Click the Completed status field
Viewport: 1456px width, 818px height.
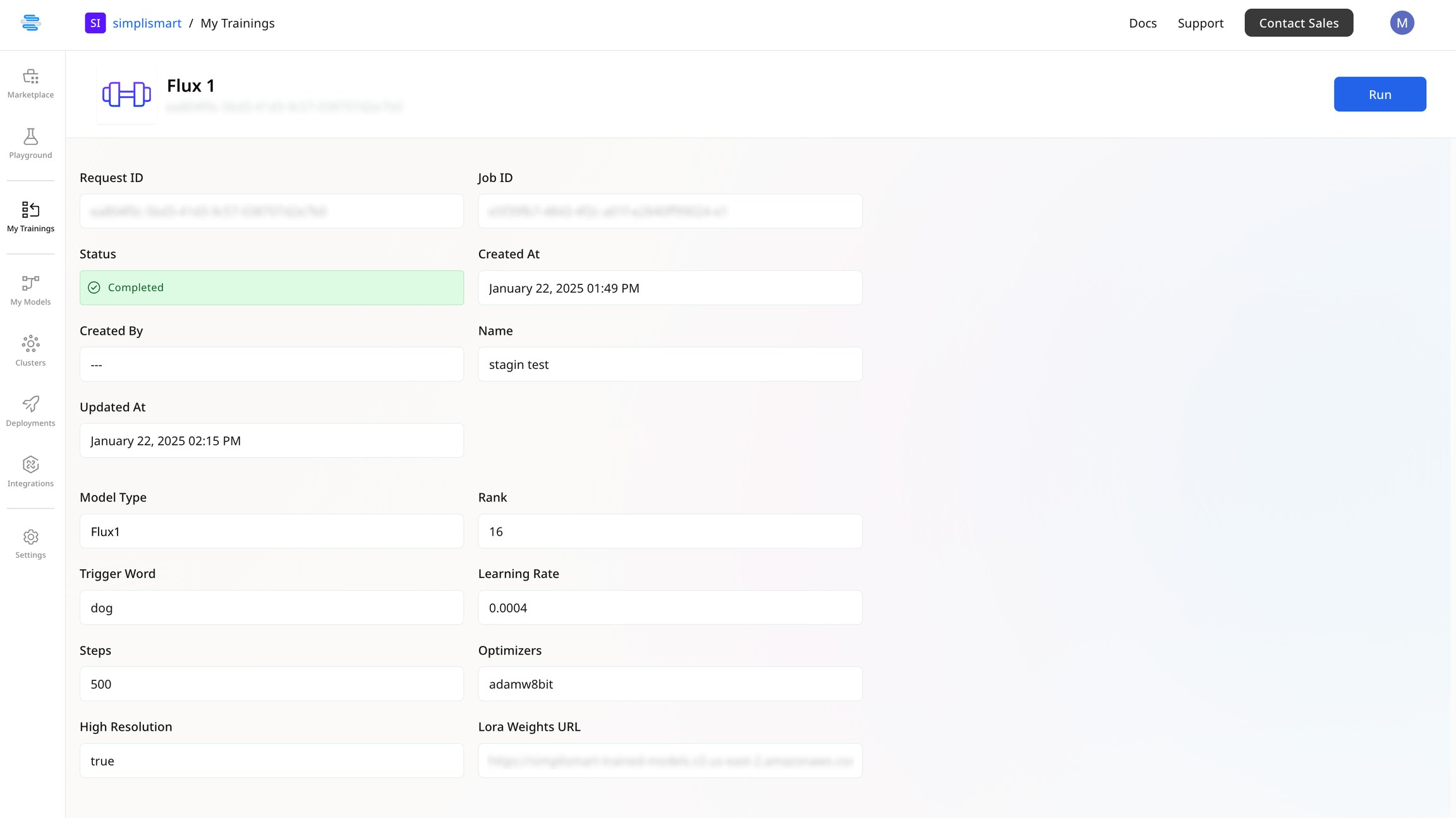272,287
